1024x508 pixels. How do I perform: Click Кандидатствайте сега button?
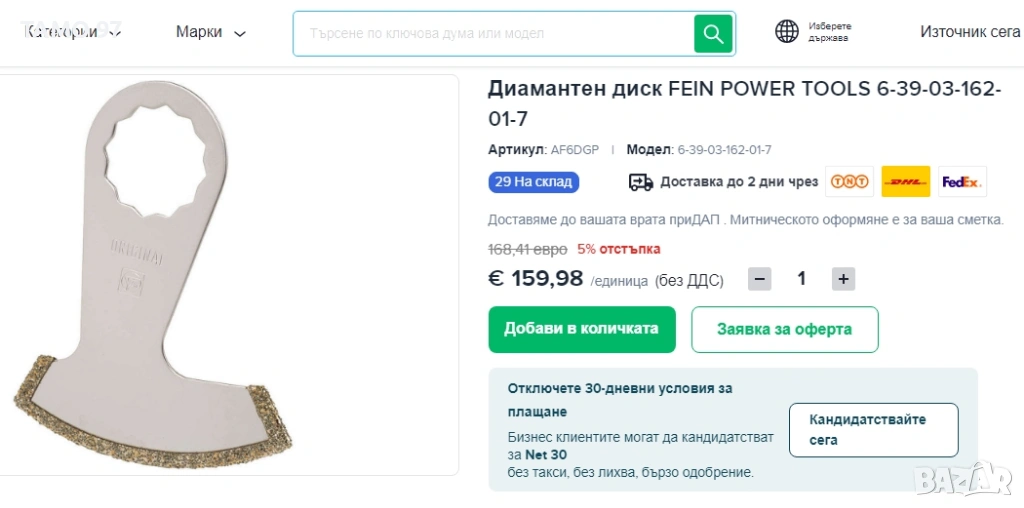[874, 430]
